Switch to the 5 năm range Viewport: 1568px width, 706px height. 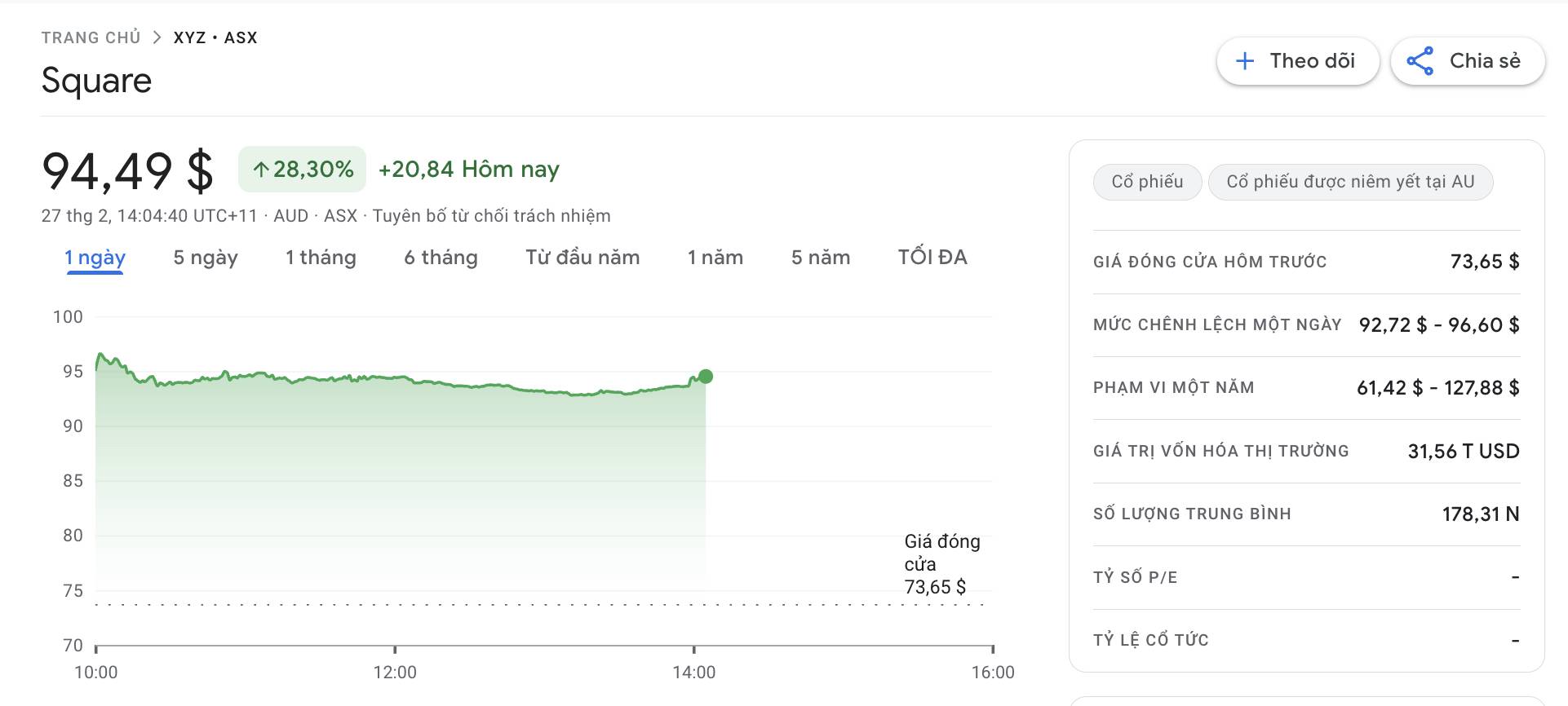(x=821, y=258)
